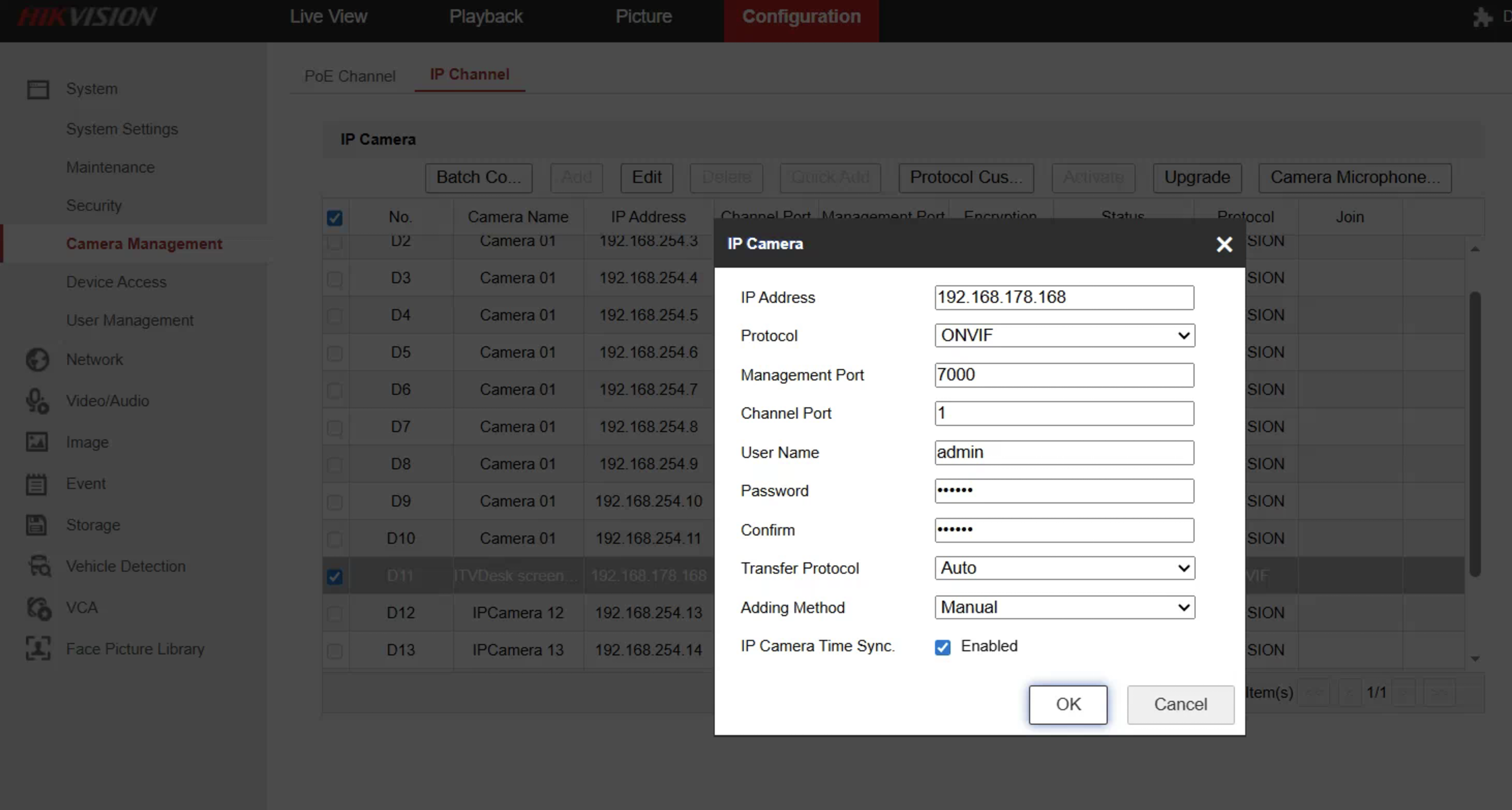Viewport: 1512px width, 810px height.
Task: Open the Adding Method dropdown
Action: pyautogui.click(x=1064, y=607)
